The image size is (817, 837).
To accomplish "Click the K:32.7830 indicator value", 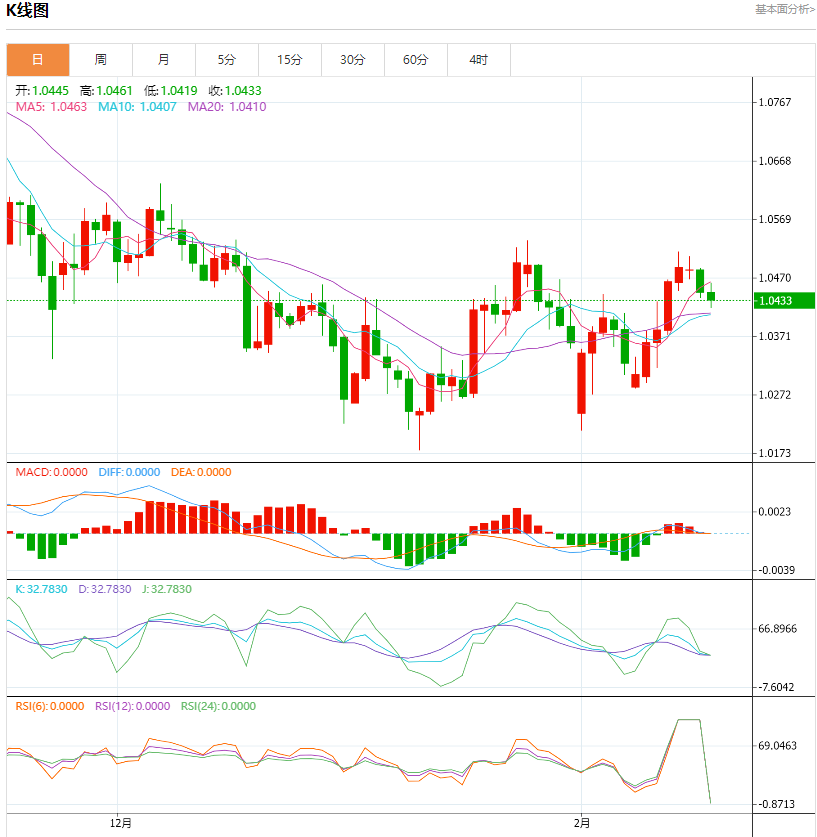I will point(41,589).
